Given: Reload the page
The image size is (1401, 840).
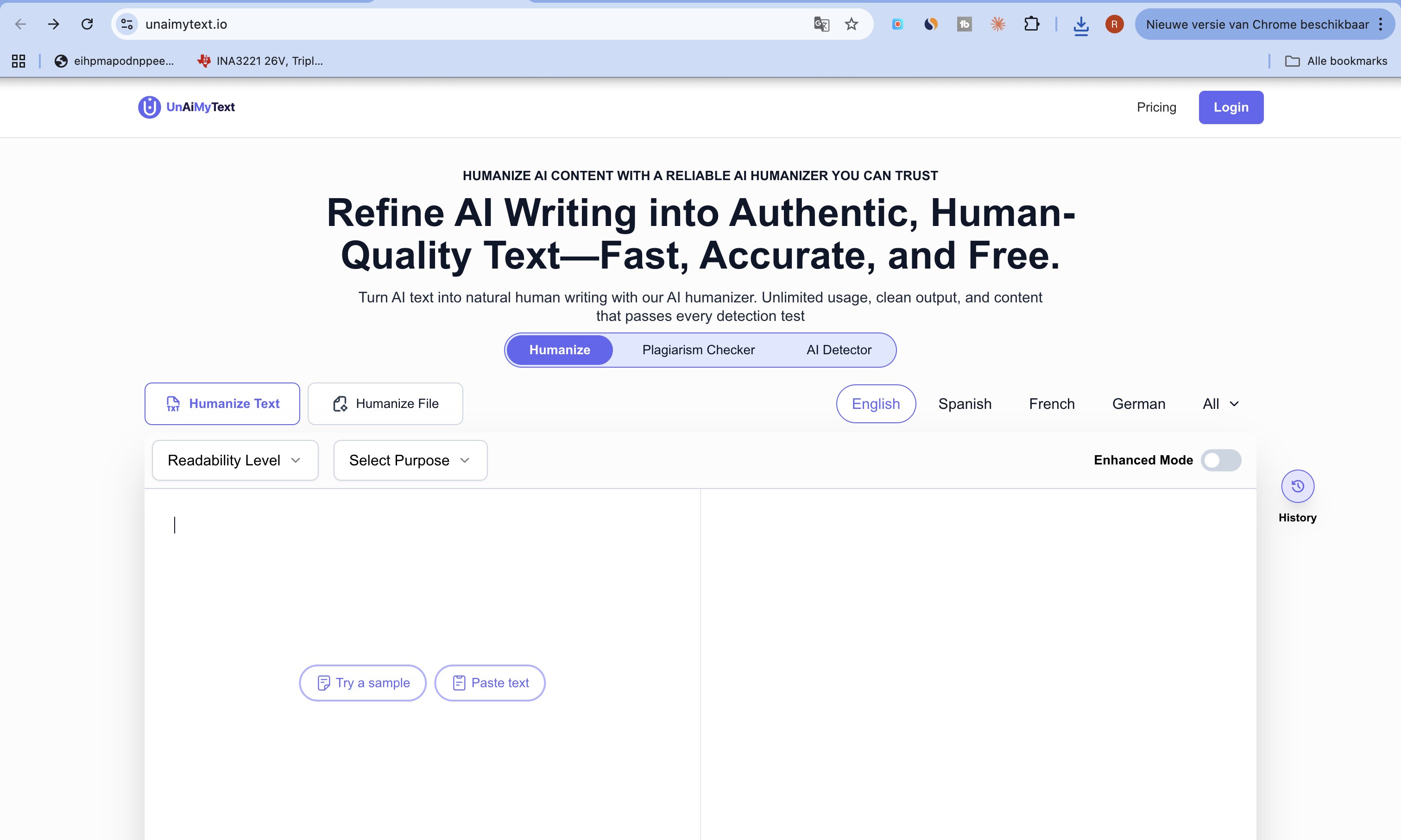Looking at the screenshot, I should [x=87, y=25].
